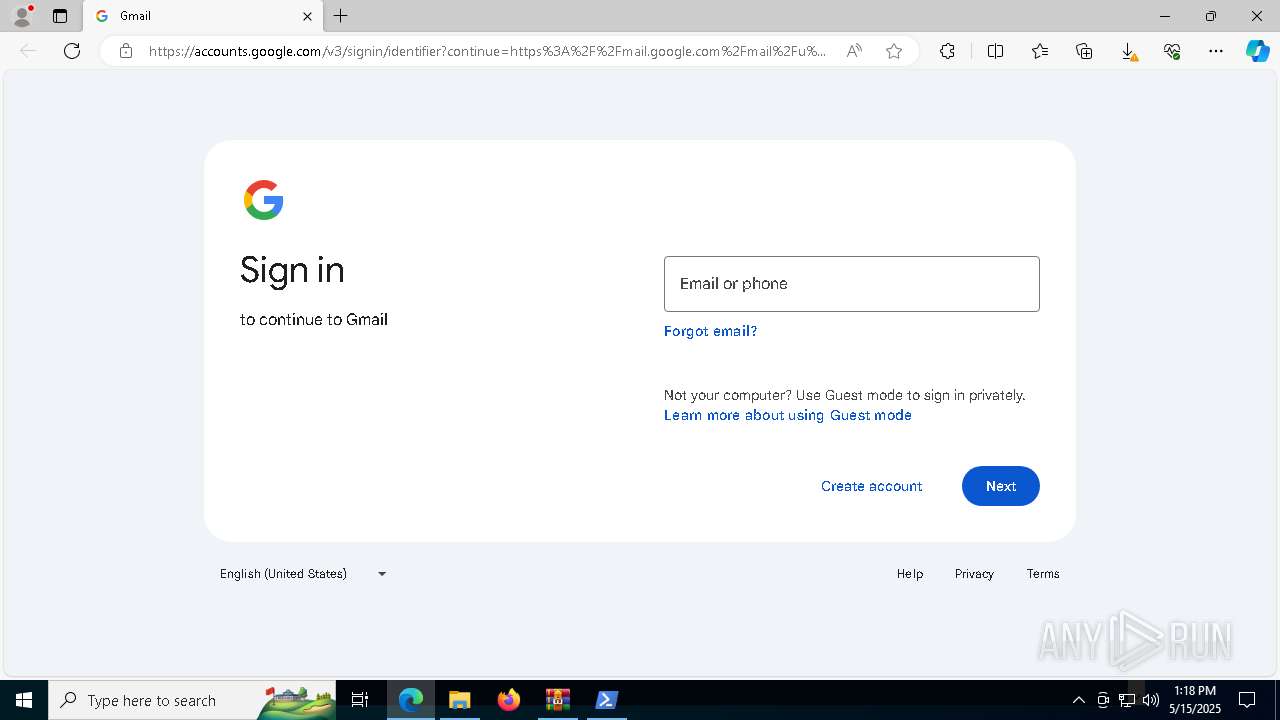Viewport: 1280px width, 720px height.
Task: Open PowerShell from the taskbar
Action: pos(606,700)
